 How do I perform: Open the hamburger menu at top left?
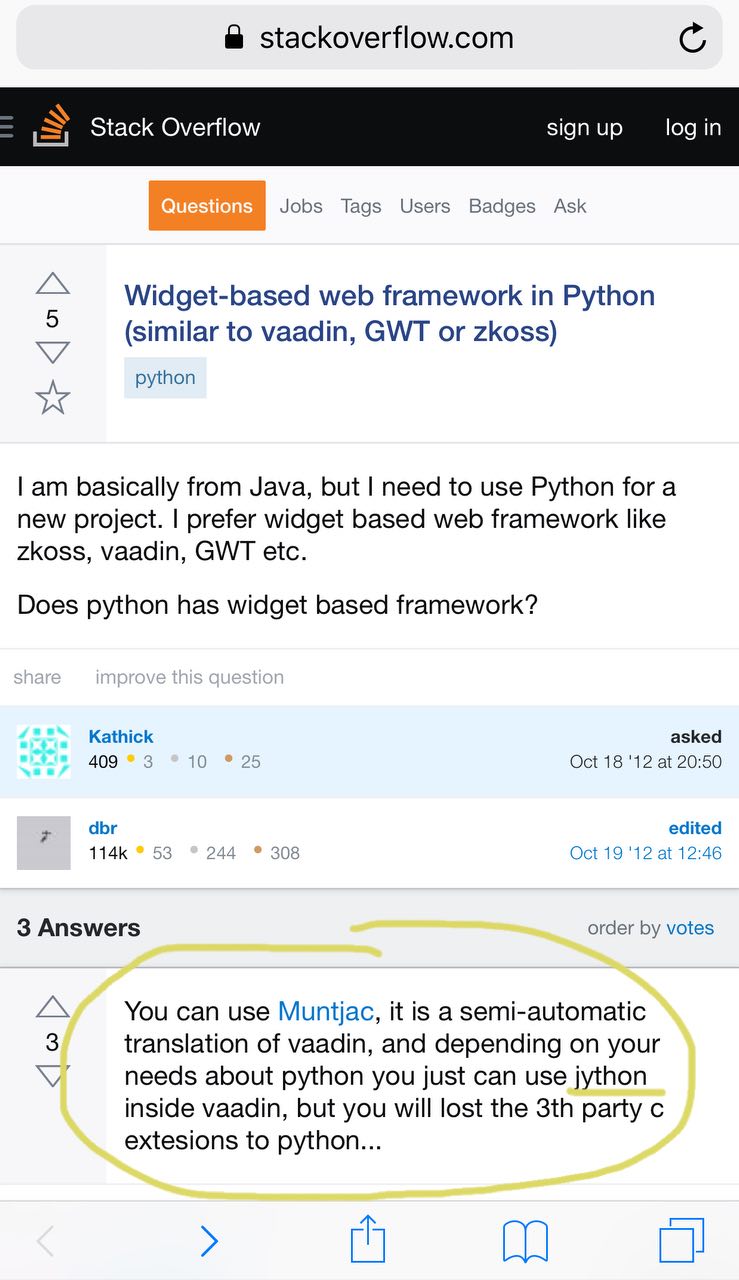(x=7, y=127)
